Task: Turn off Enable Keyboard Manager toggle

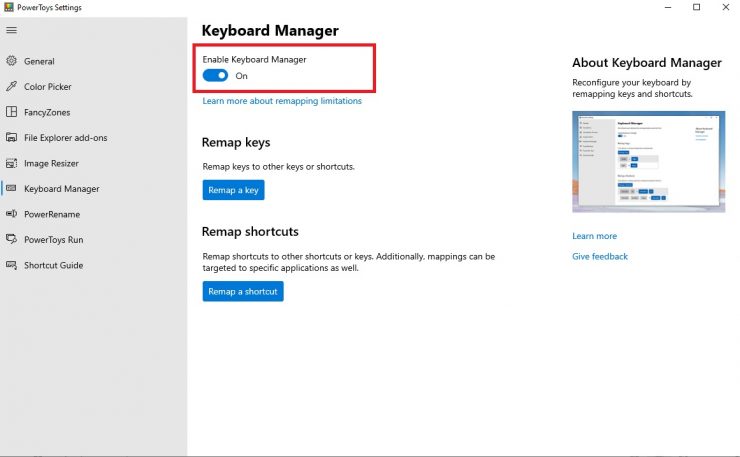Action: pyautogui.click(x=215, y=76)
